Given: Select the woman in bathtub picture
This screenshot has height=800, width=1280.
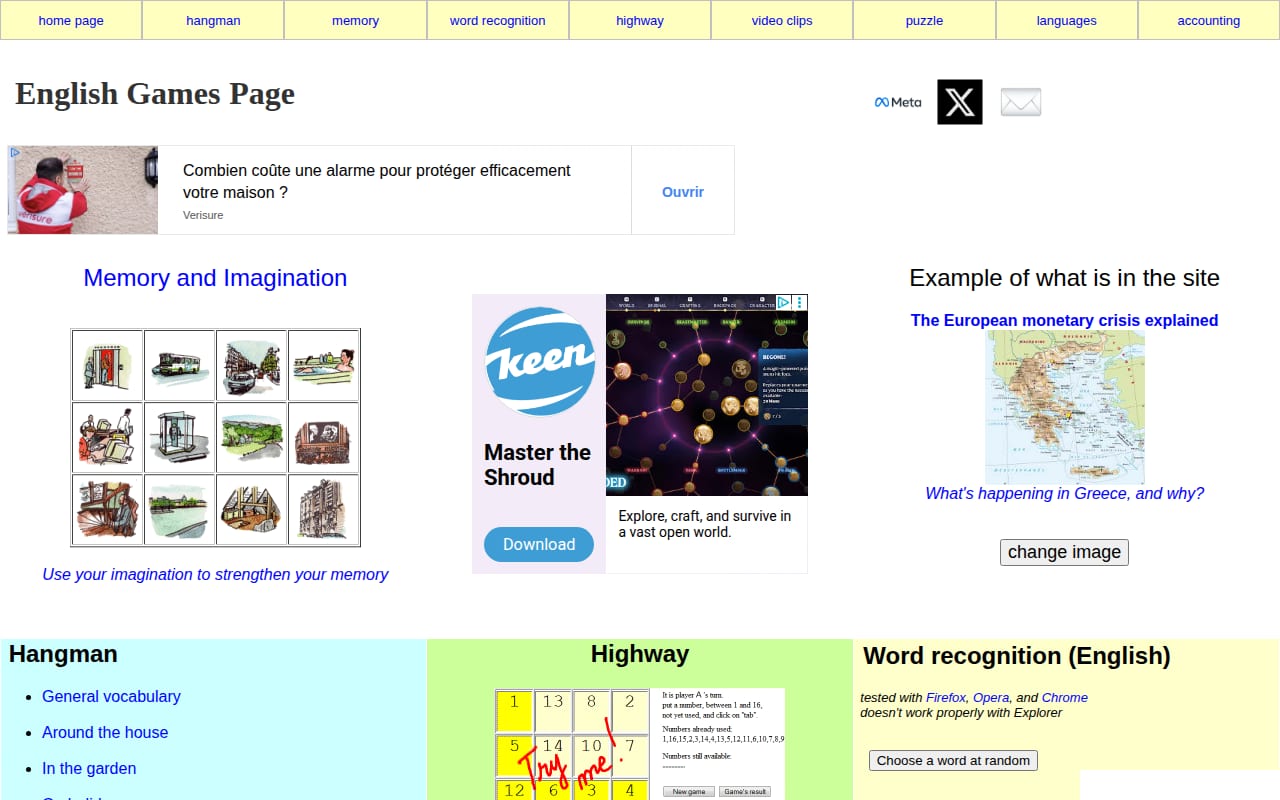Looking at the screenshot, I should tap(323, 366).
